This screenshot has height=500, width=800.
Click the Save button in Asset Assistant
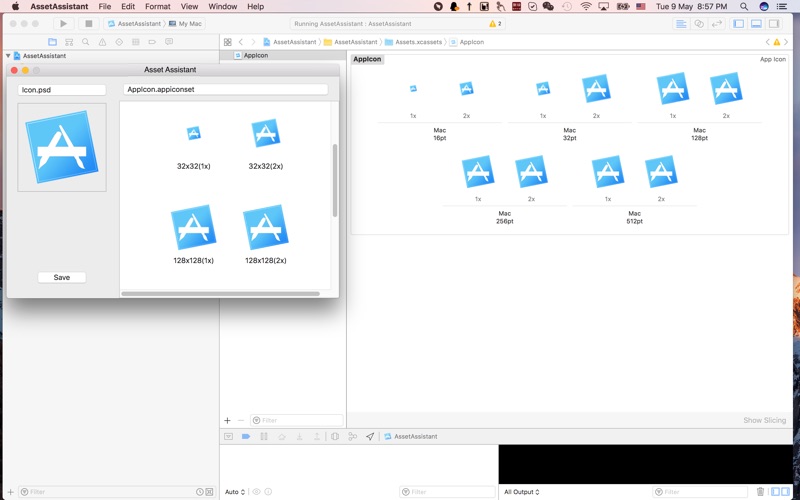point(62,277)
